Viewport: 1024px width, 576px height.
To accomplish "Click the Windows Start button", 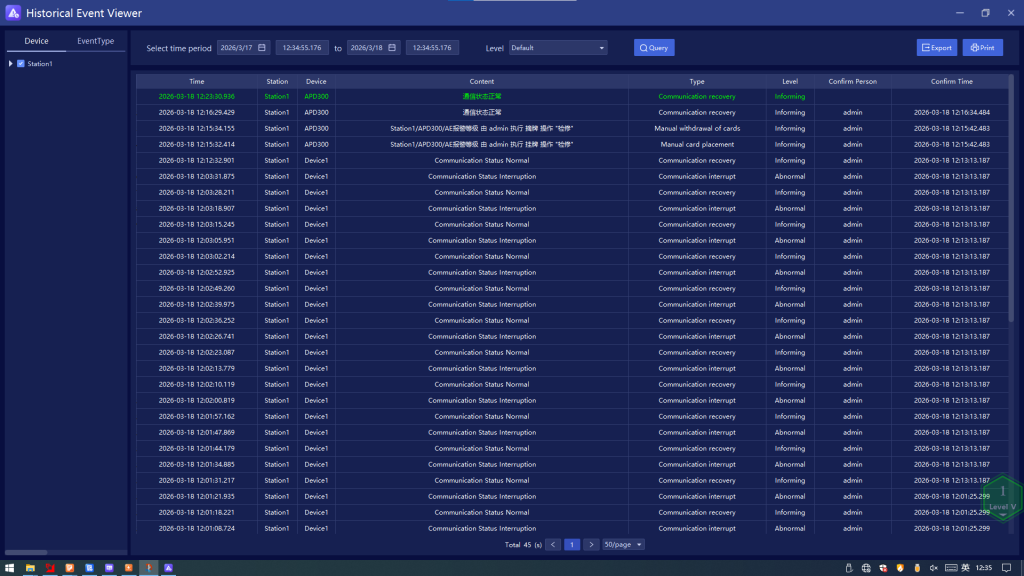I will [x=10, y=568].
